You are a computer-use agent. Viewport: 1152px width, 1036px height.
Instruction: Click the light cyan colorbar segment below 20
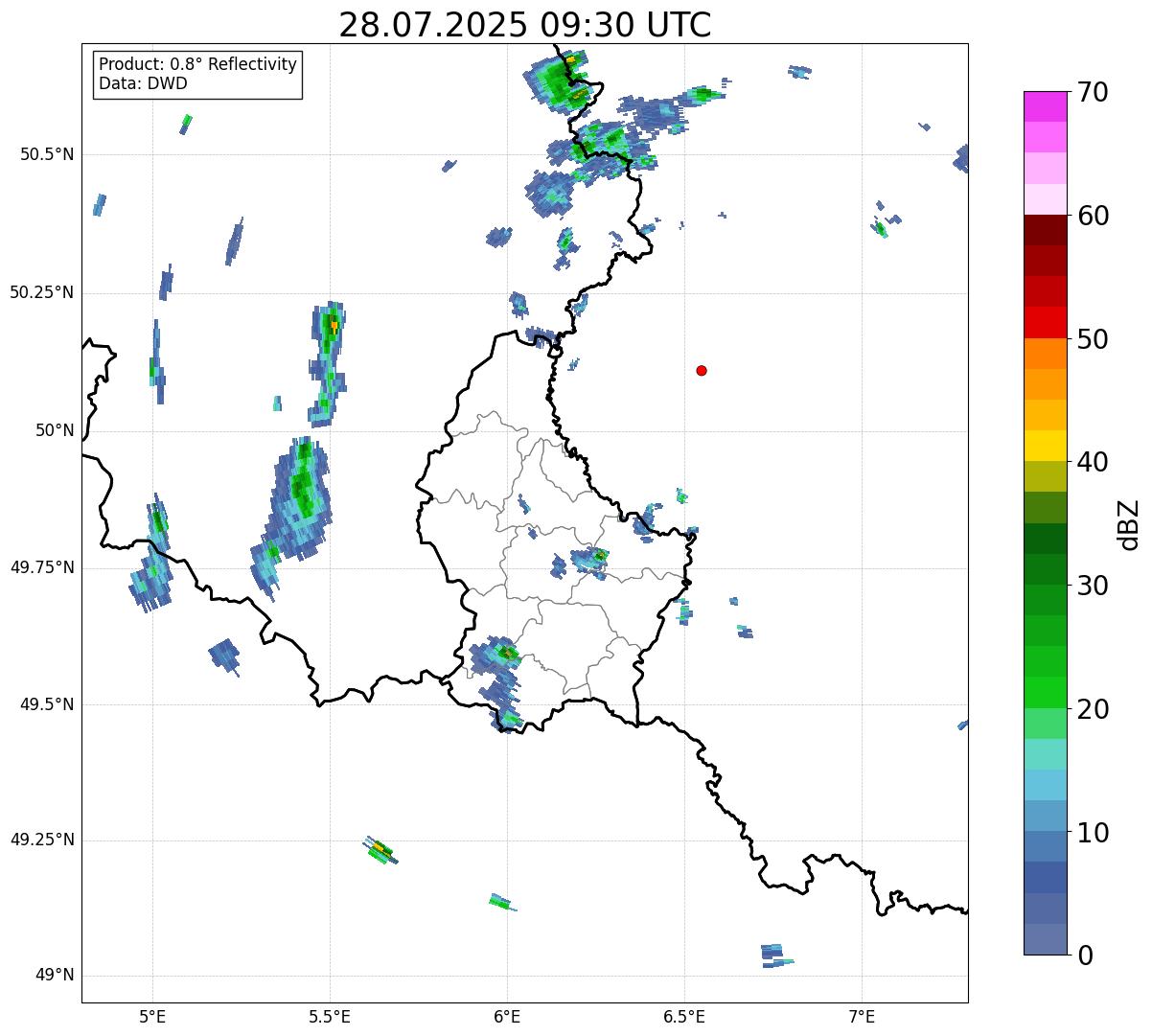pyautogui.click(x=1046, y=753)
